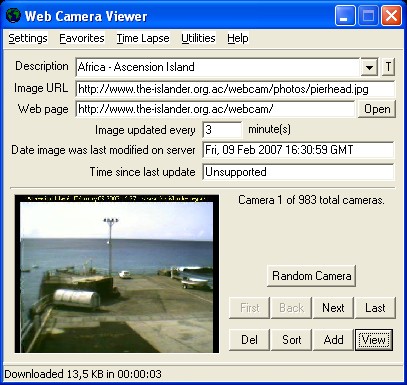Go to the Next camera

point(333,308)
